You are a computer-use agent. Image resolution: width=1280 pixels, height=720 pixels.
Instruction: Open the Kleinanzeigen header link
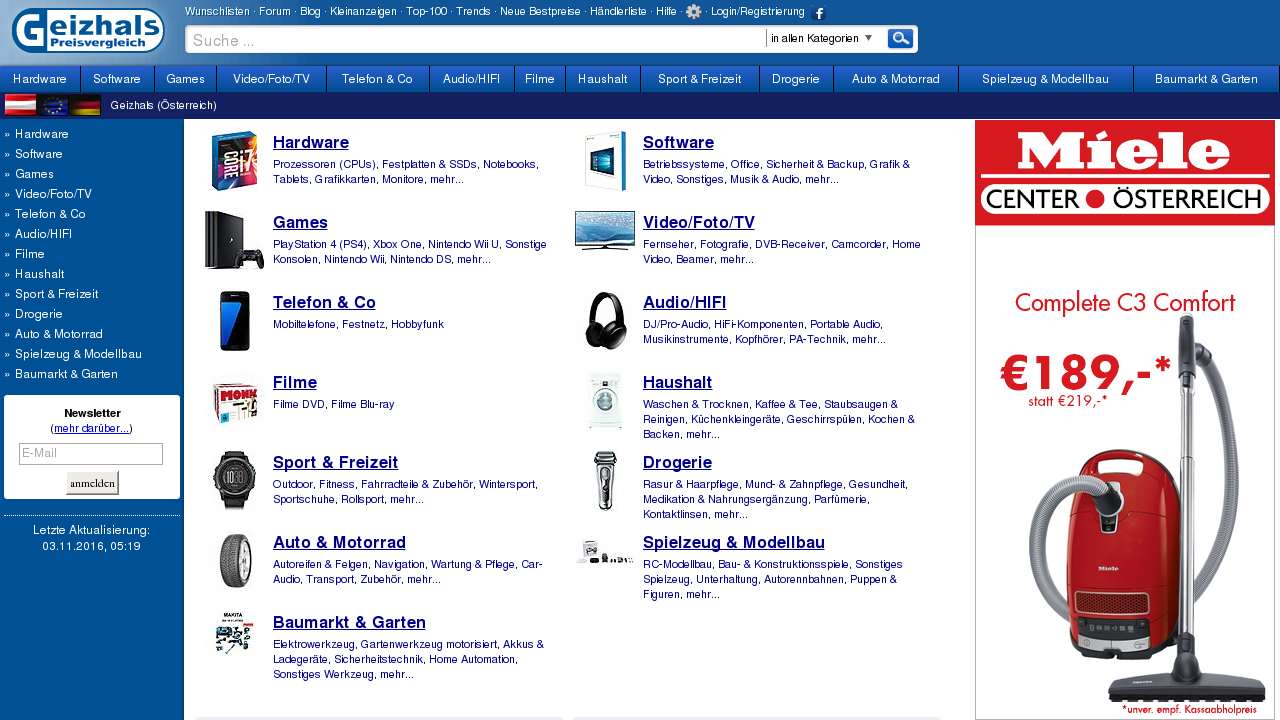click(365, 11)
